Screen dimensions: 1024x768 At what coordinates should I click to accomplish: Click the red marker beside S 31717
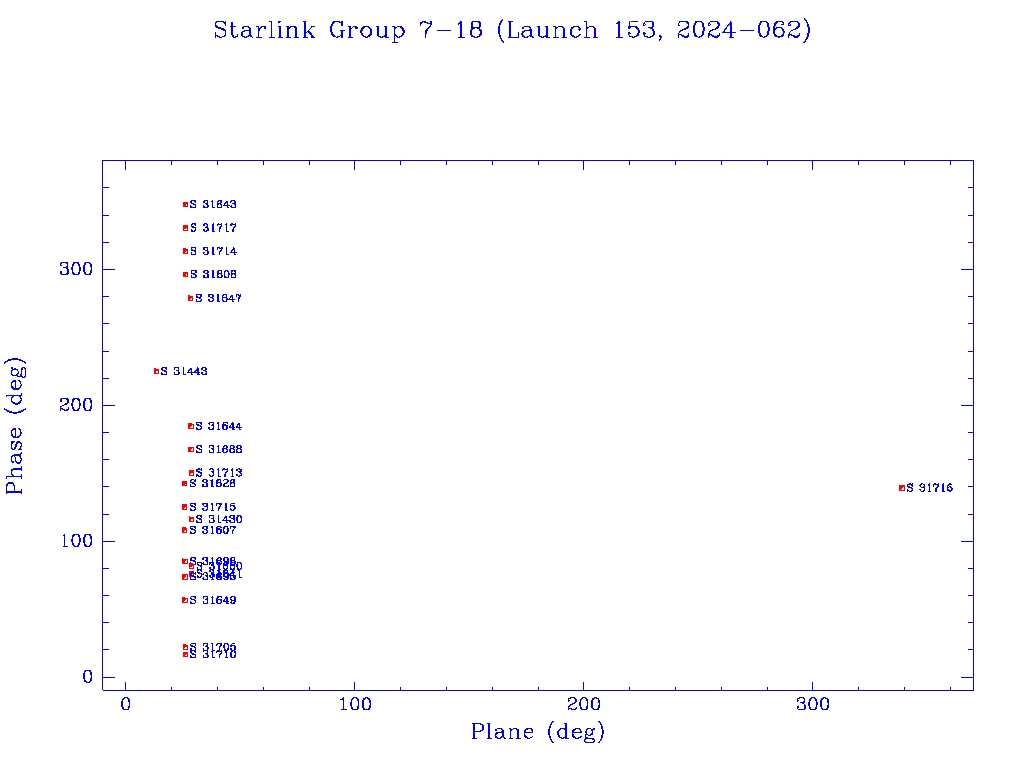point(185,228)
